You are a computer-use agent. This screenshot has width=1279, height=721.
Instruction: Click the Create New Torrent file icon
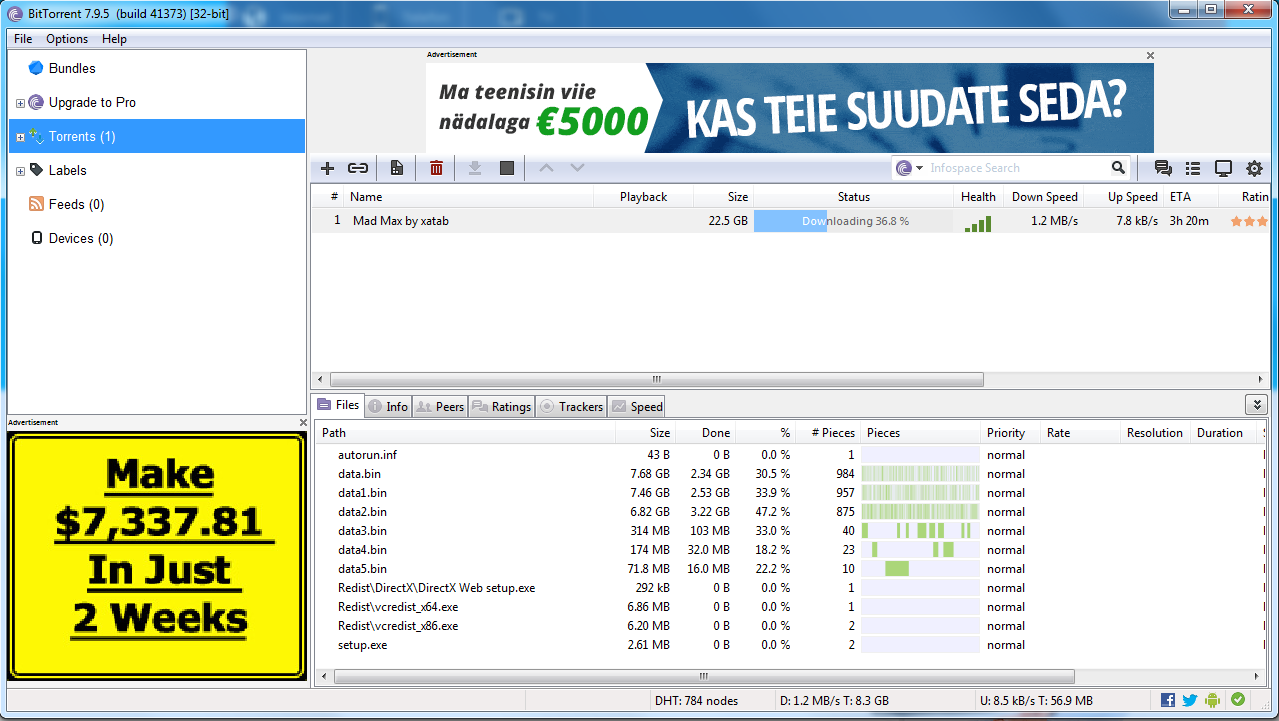point(397,168)
